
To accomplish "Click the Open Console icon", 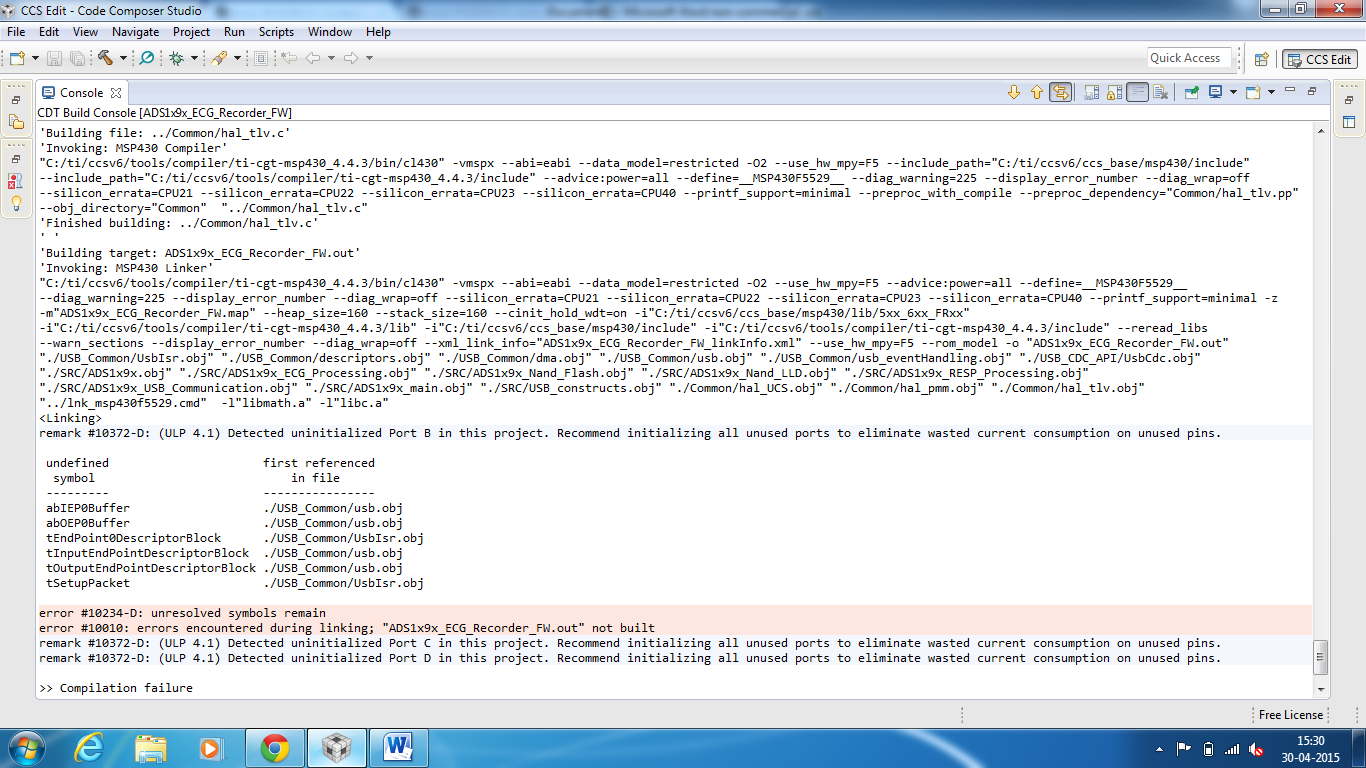I will click(x=1253, y=92).
